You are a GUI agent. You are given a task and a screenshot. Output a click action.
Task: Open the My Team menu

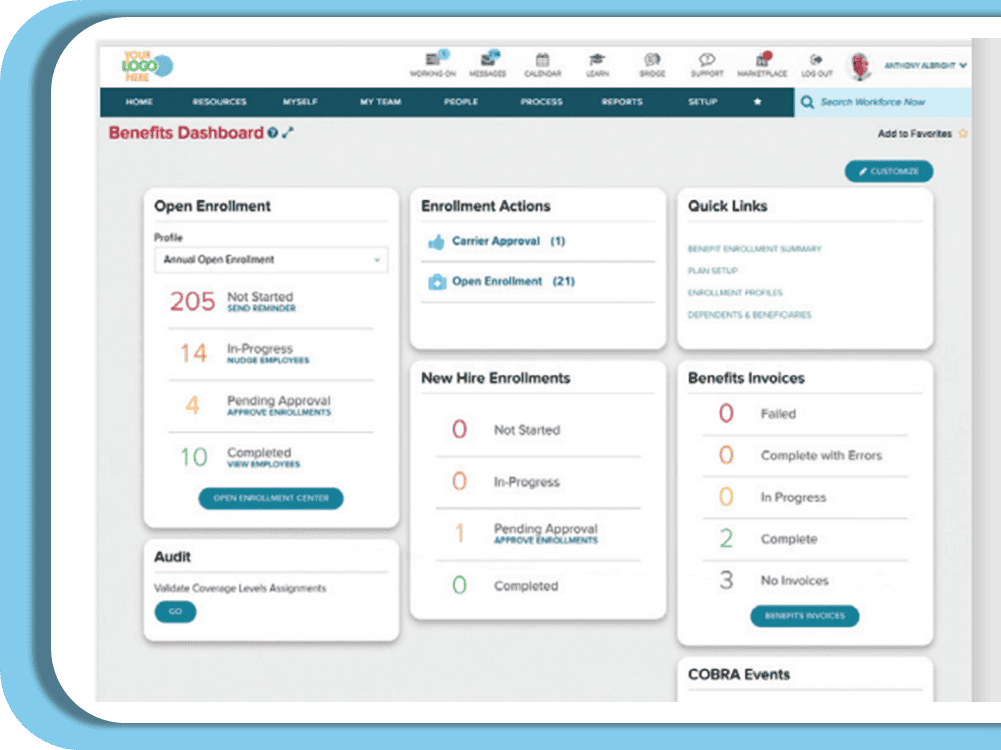[380, 102]
